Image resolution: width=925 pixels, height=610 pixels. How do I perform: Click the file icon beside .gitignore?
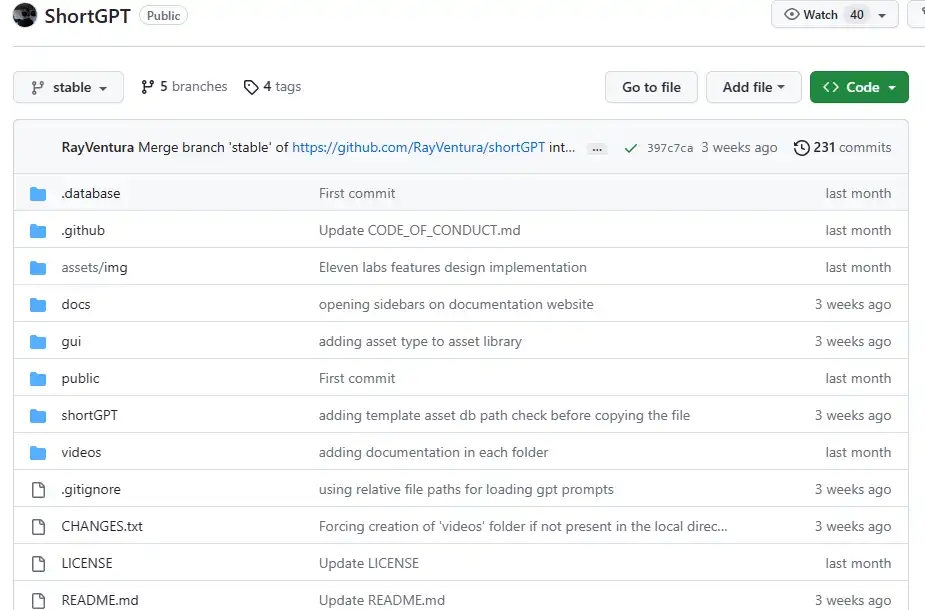tap(38, 490)
